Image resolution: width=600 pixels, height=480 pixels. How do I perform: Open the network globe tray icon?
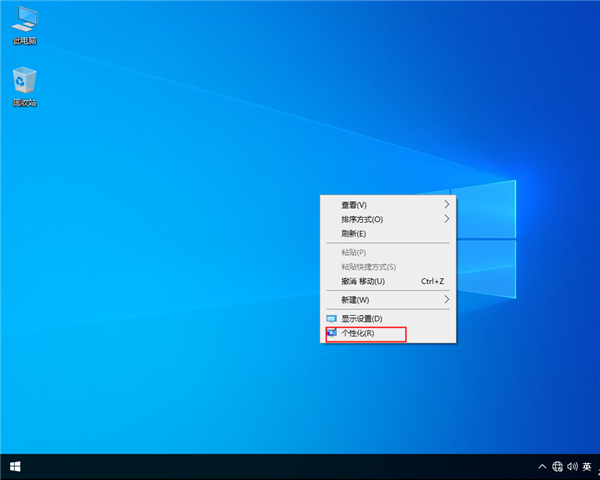pyautogui.click(x=557, y=467)
